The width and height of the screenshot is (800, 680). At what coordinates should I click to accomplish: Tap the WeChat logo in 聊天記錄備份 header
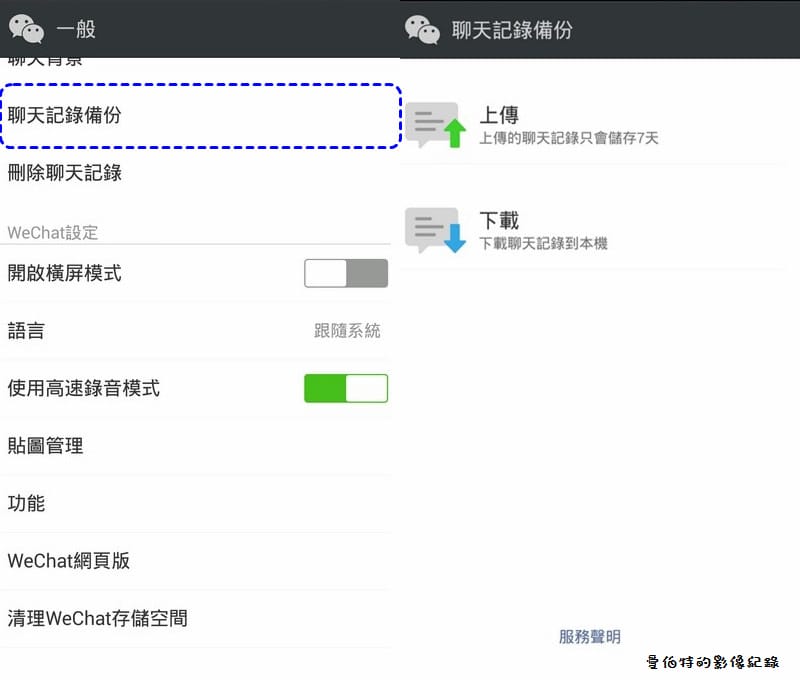pyautogui.click(x=422, y=30)
